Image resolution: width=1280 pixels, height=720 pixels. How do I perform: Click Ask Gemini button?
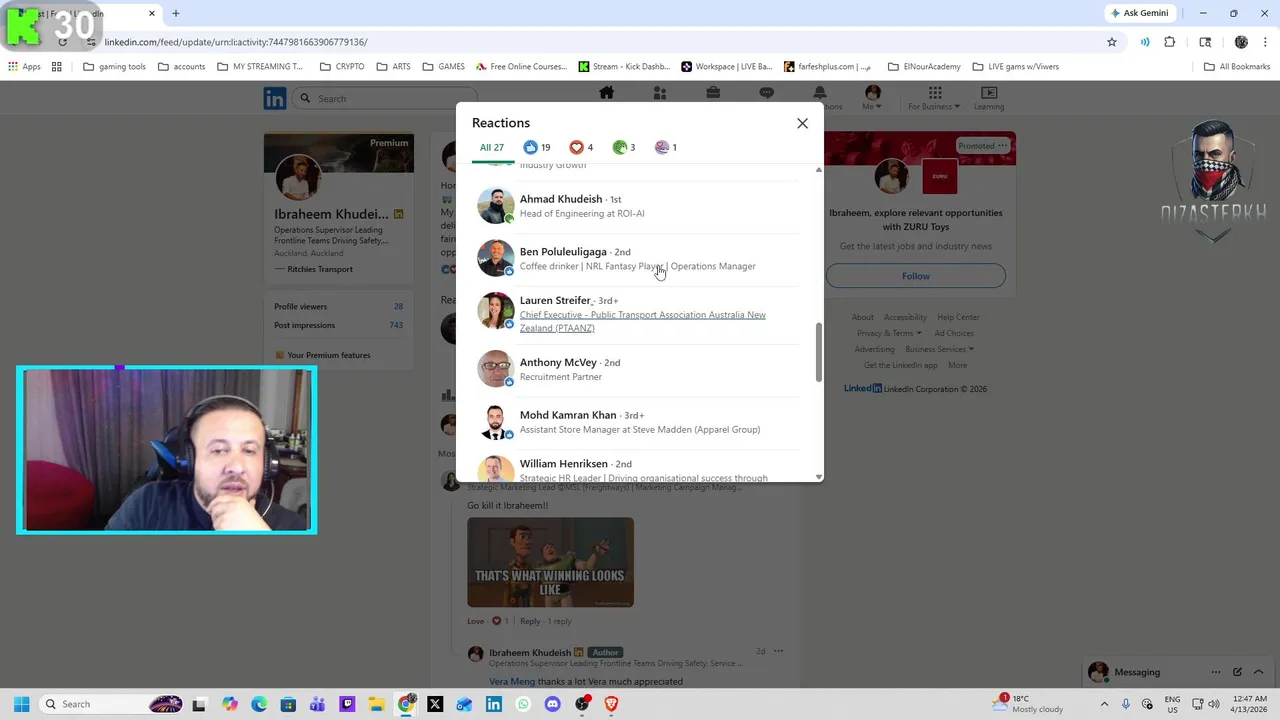point(1139,13)
